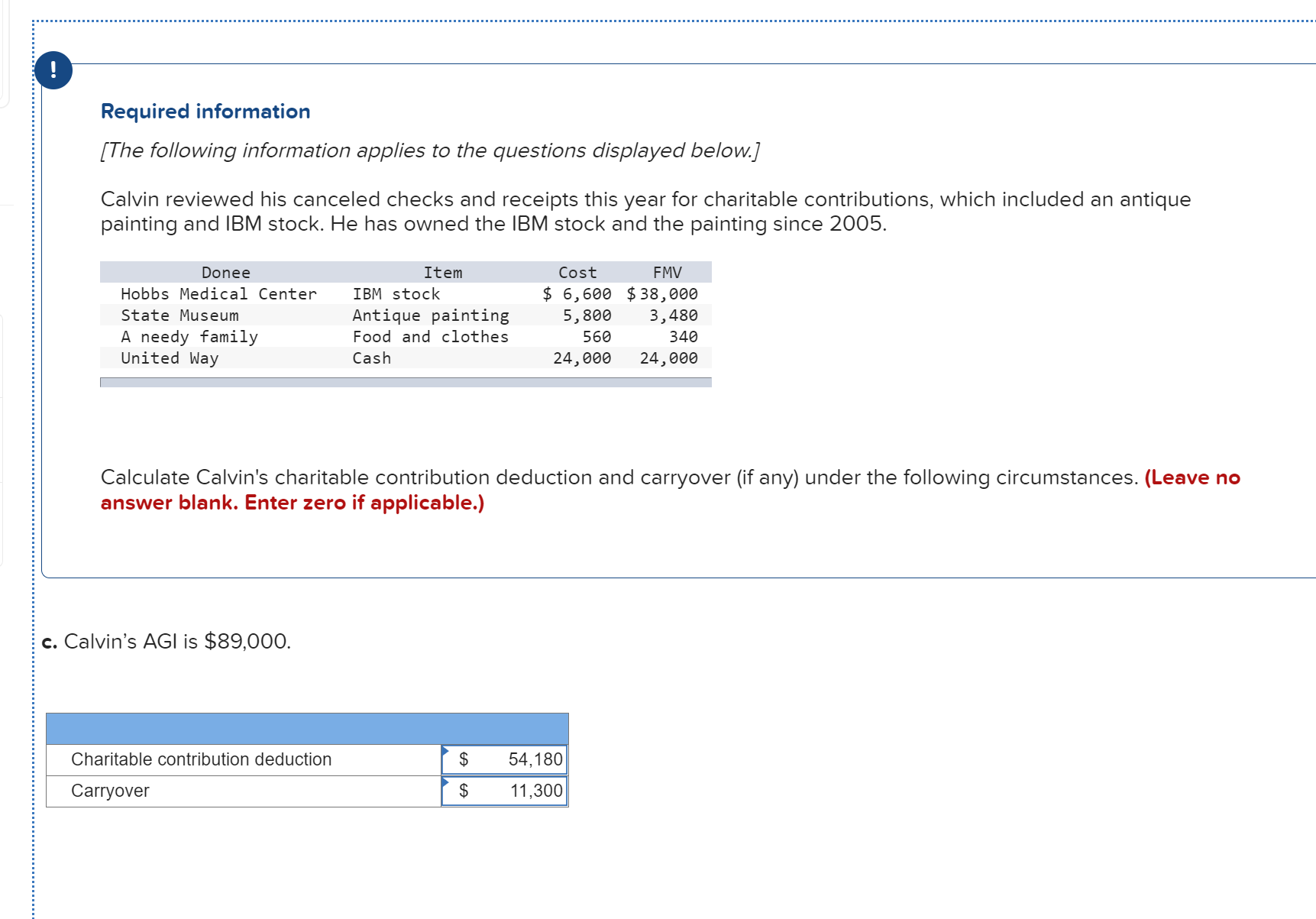Click the red 'Leave no answer blank' instruction

(671, 490)
